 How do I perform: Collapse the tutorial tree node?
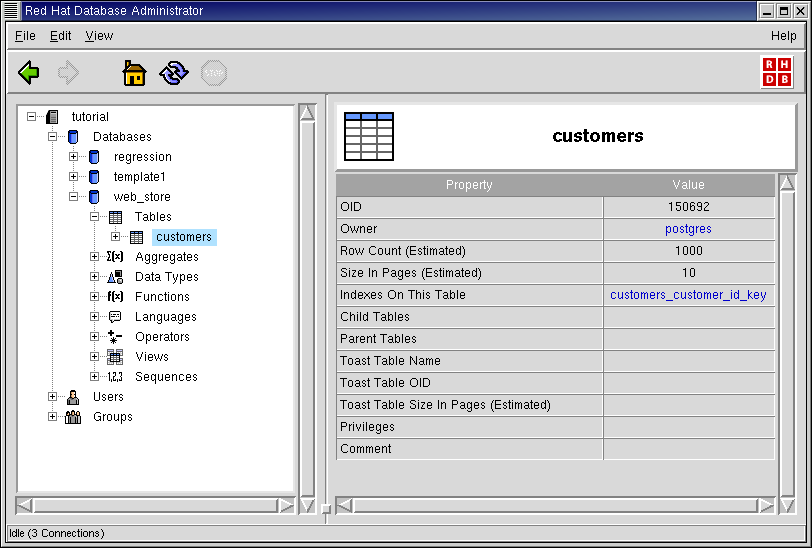[32, 117]
